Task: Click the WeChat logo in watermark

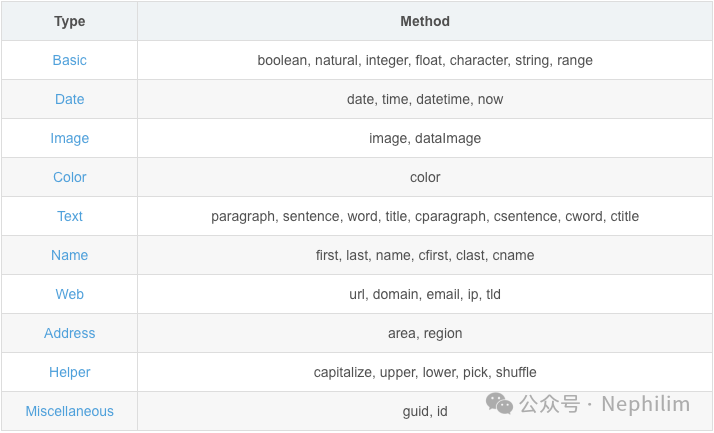Action: tap(500, 403)
